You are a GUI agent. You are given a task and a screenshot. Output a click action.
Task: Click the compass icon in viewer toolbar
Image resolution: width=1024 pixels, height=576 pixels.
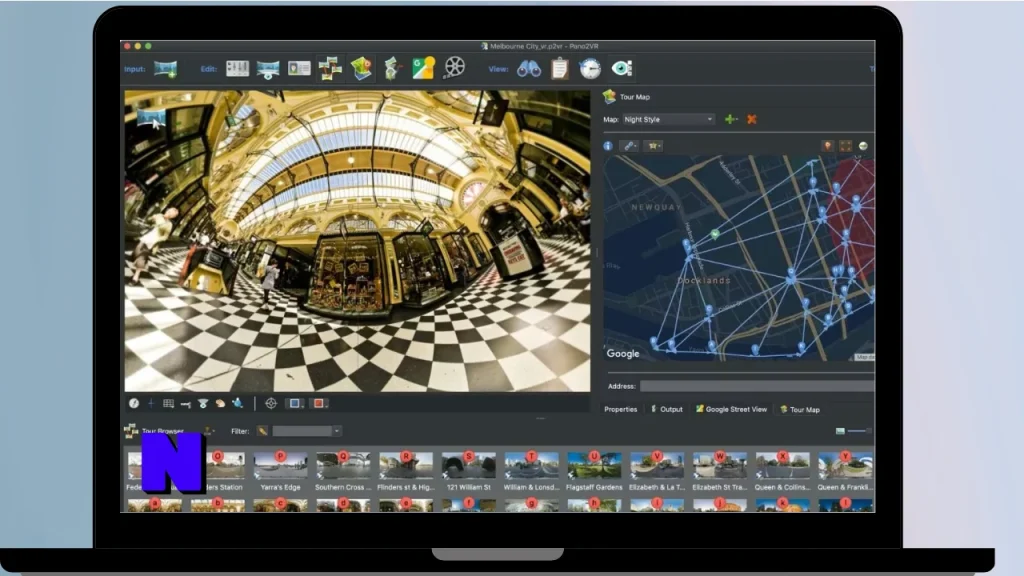134,404
